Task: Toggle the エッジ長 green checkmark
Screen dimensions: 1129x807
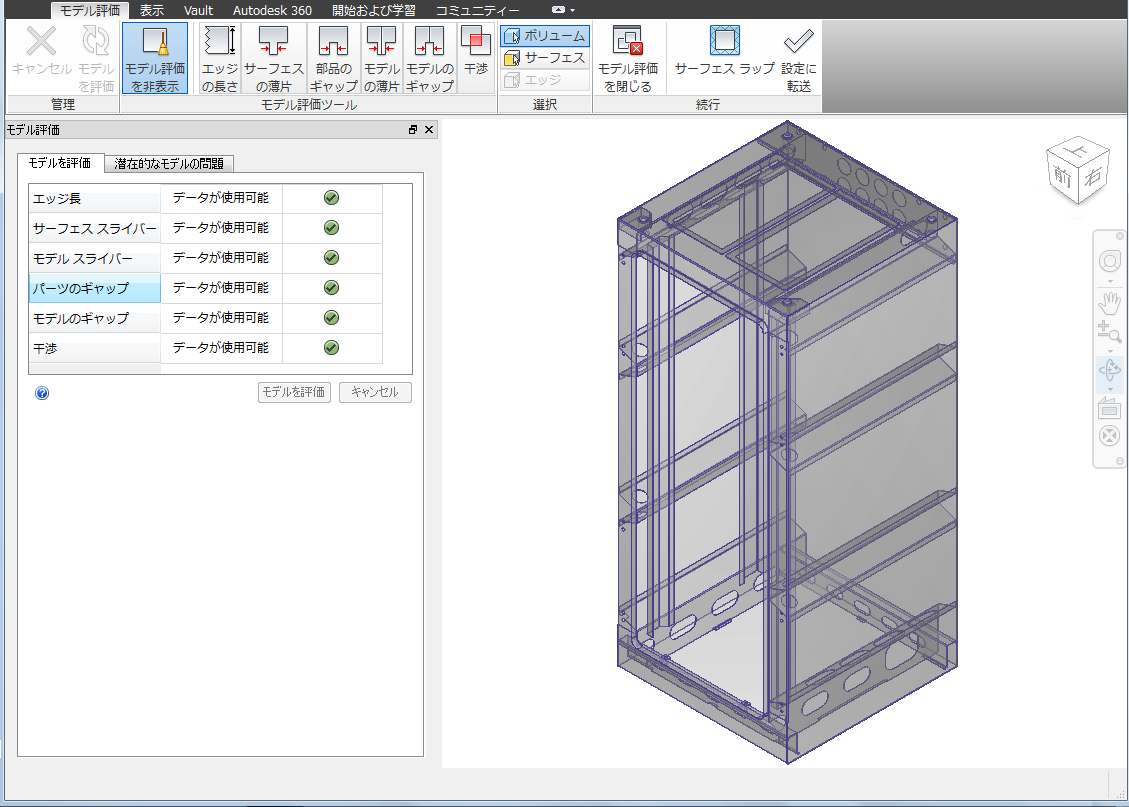Action: click(x=331, y=197)
